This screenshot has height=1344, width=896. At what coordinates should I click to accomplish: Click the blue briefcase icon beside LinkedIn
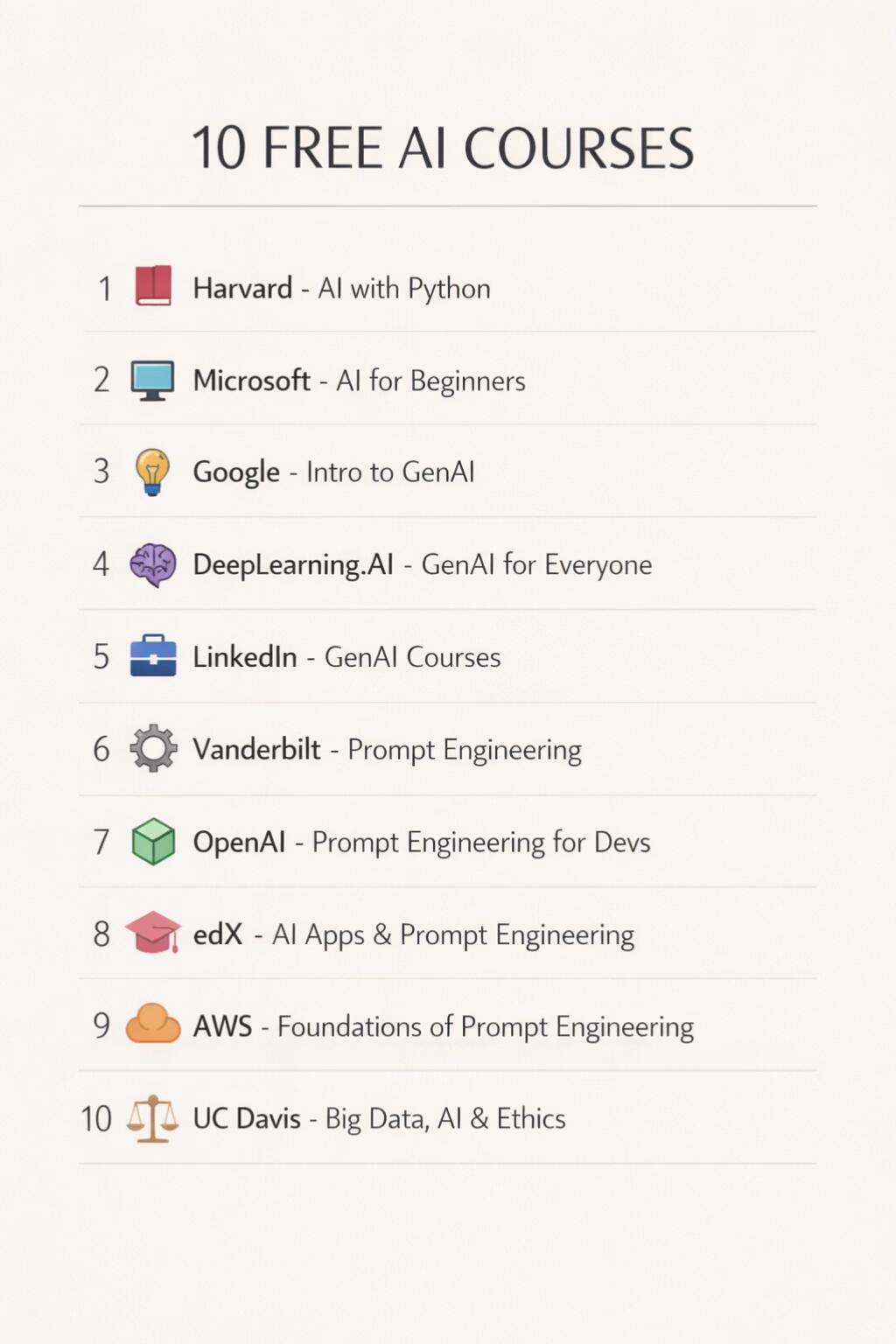pyautogui.click(x=153, y=655)
